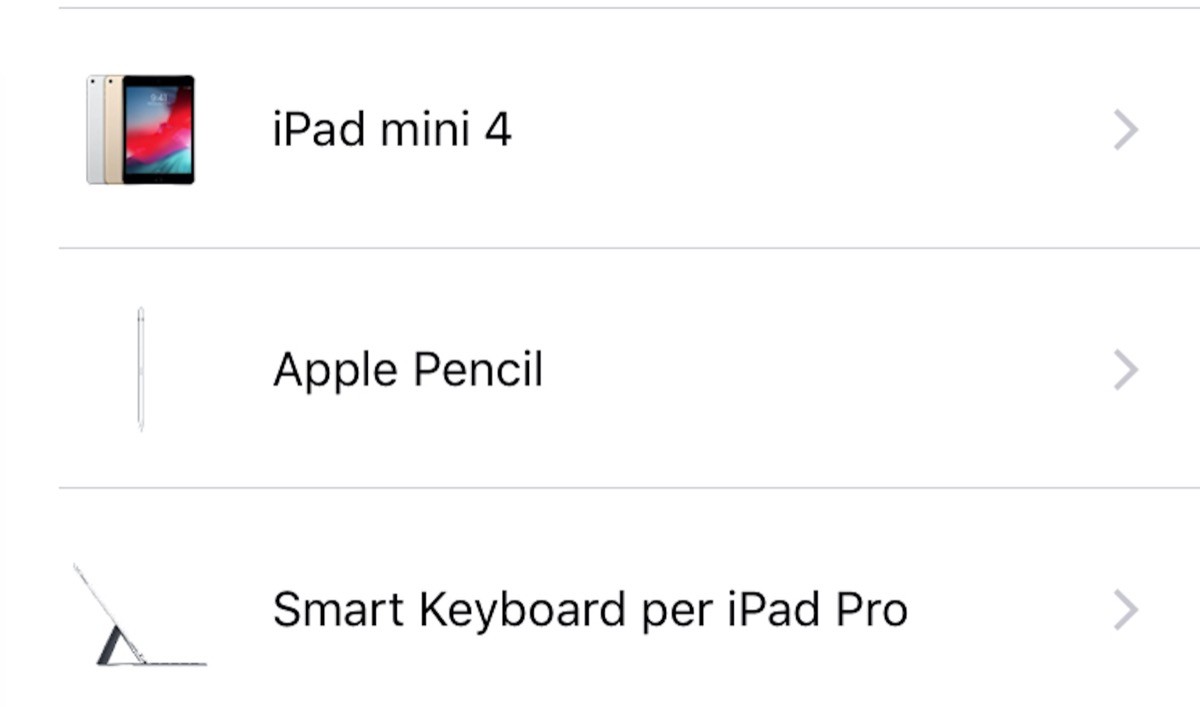Expand the iPad mini 4 chevron

(x=1126, y=130)
